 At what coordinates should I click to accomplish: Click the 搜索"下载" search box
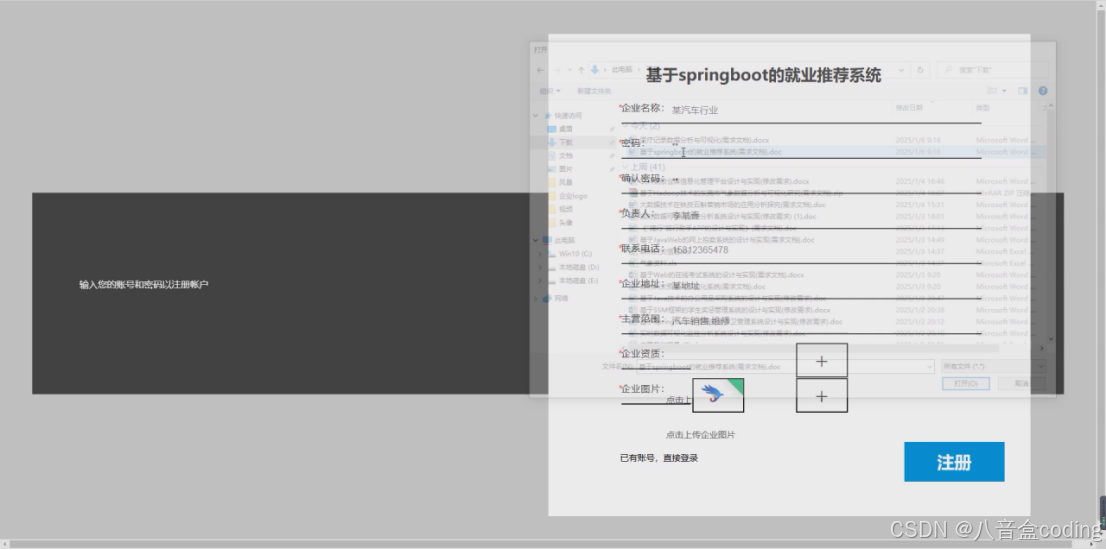[x=992, y=70]
